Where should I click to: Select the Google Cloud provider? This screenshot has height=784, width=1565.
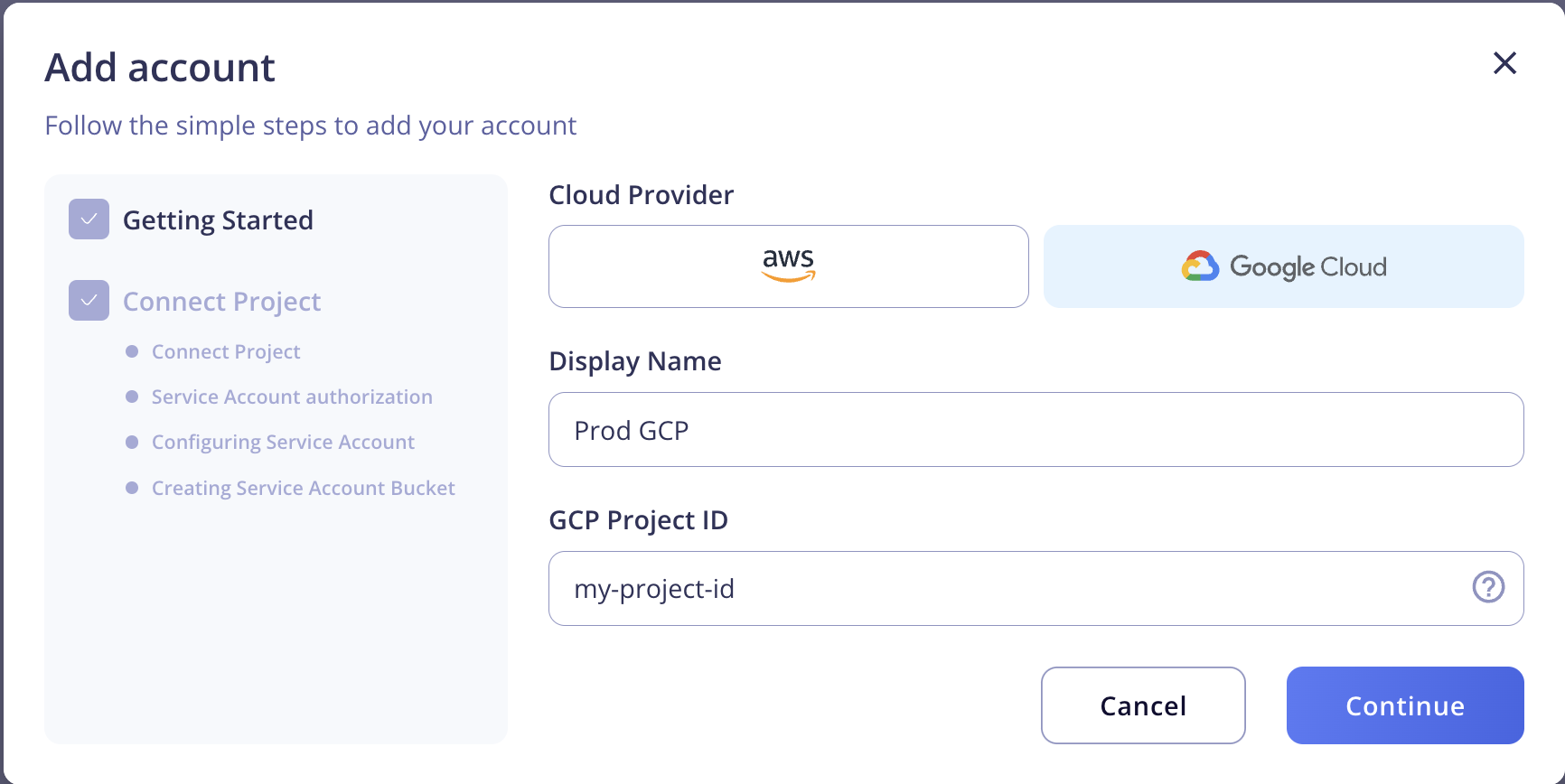(1283, 266)
